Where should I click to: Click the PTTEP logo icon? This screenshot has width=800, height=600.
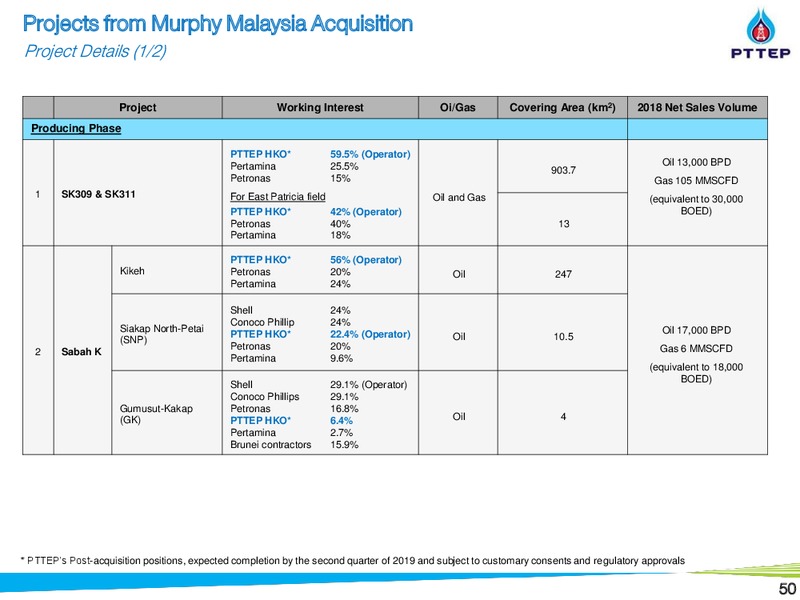[x=760, y=33]
